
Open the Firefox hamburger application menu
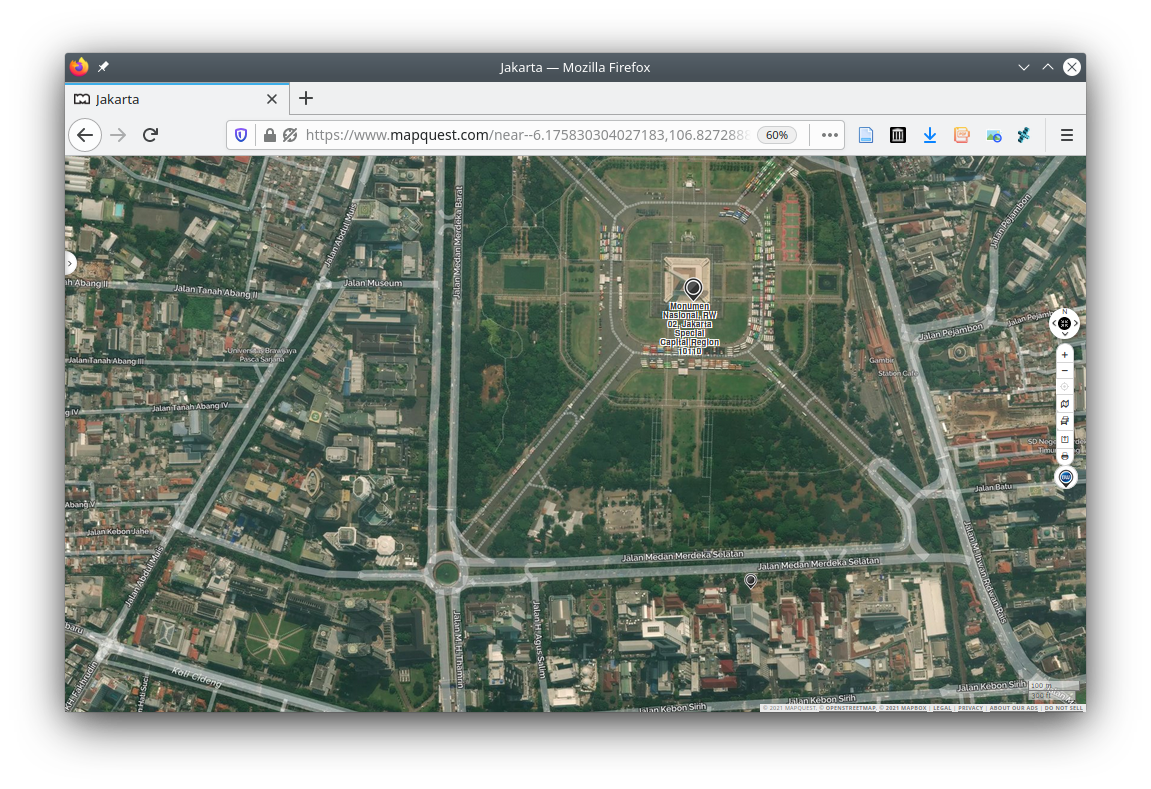pos(1066,135)
